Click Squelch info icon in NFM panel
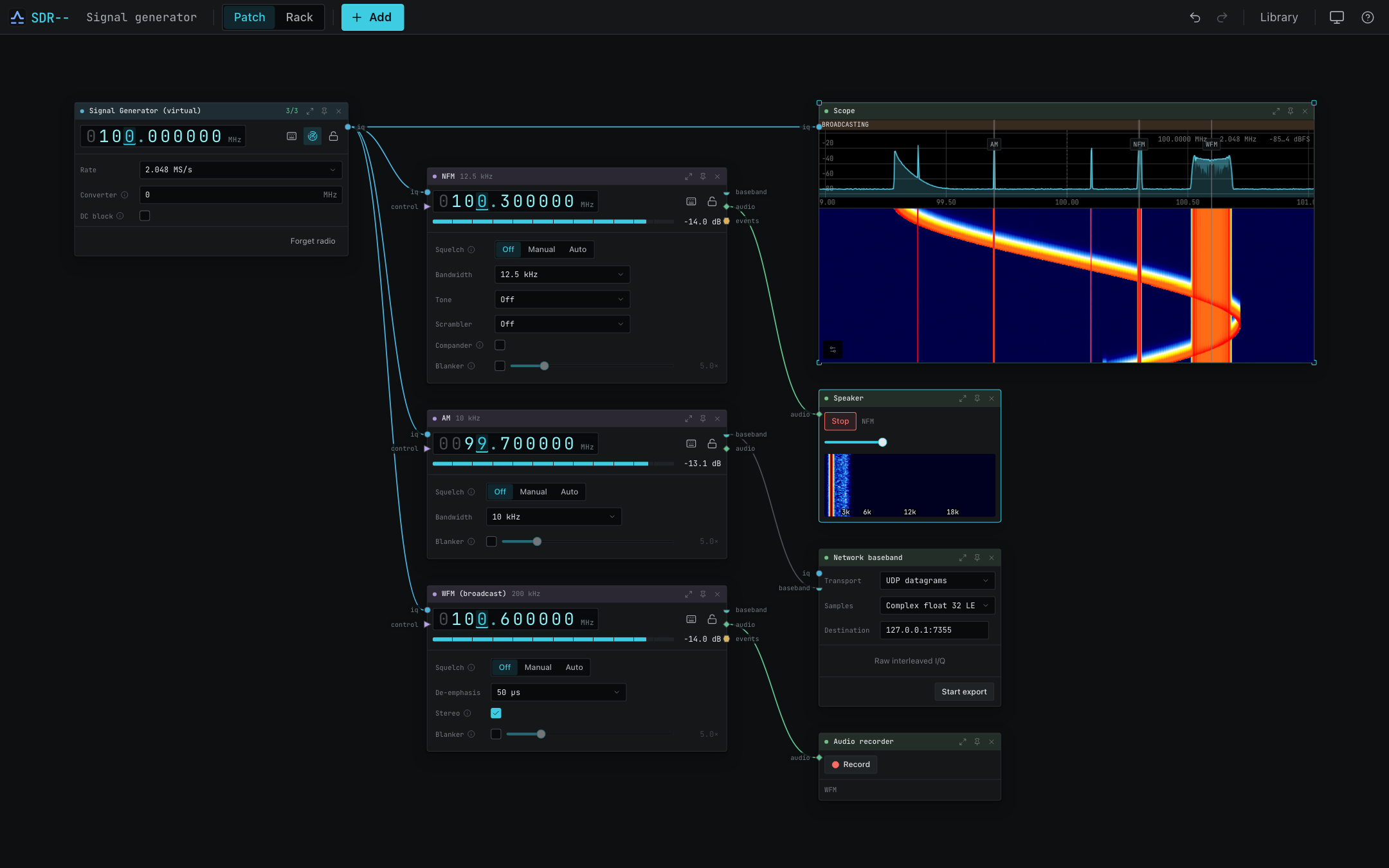 [x=471, y=249]
